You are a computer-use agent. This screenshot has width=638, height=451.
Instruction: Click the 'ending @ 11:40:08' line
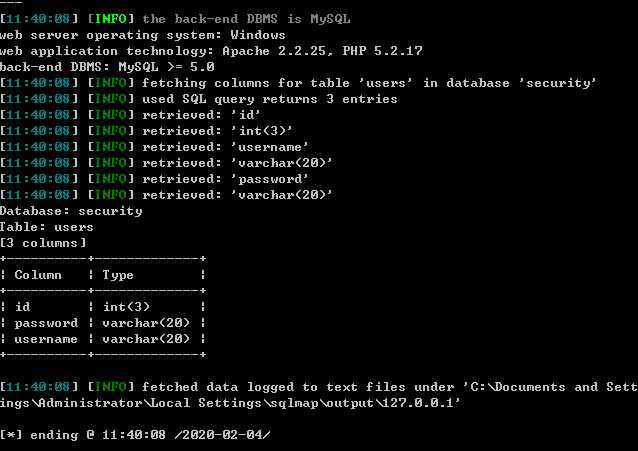point(135,435)
